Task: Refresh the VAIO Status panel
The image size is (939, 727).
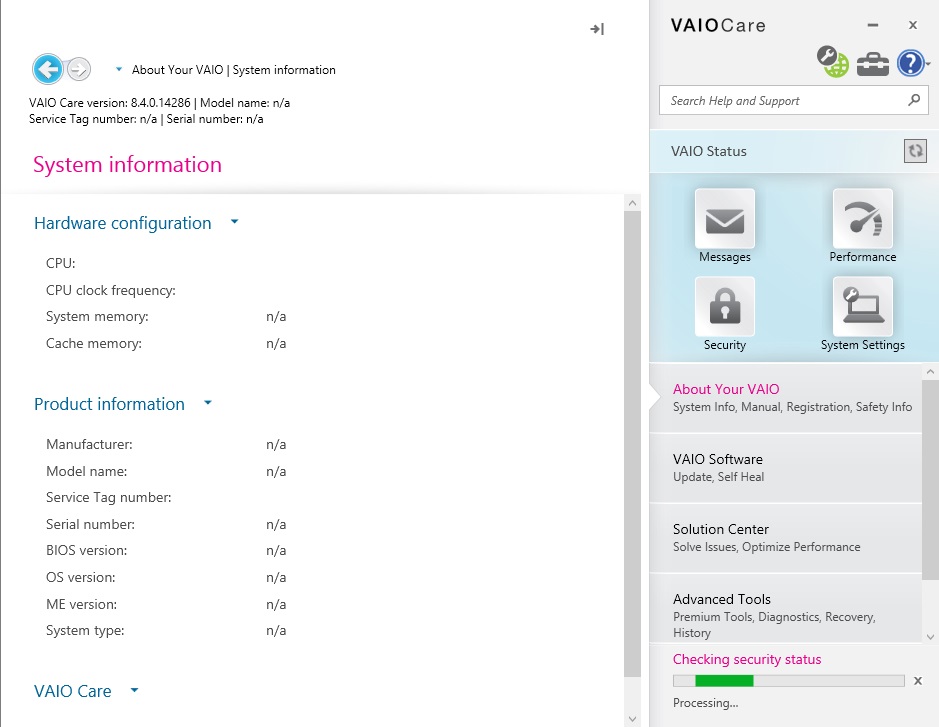Action: (914, 151)
